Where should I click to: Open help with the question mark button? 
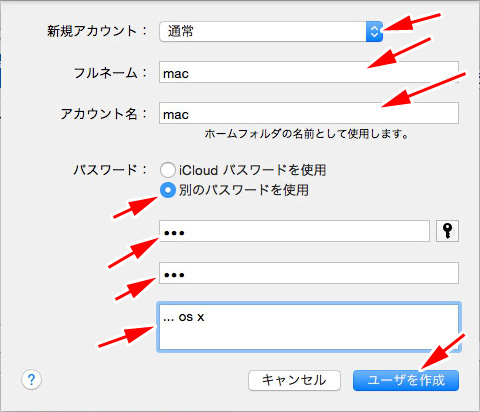pos(31,380)
